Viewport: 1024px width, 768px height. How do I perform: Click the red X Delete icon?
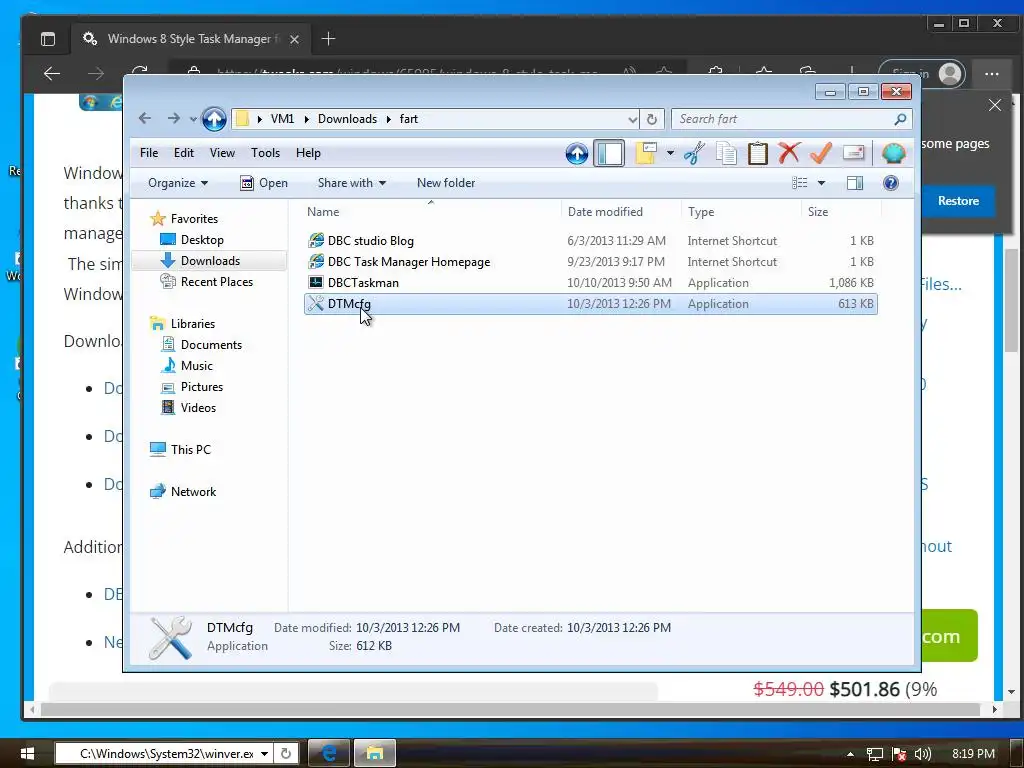point(789,153)
